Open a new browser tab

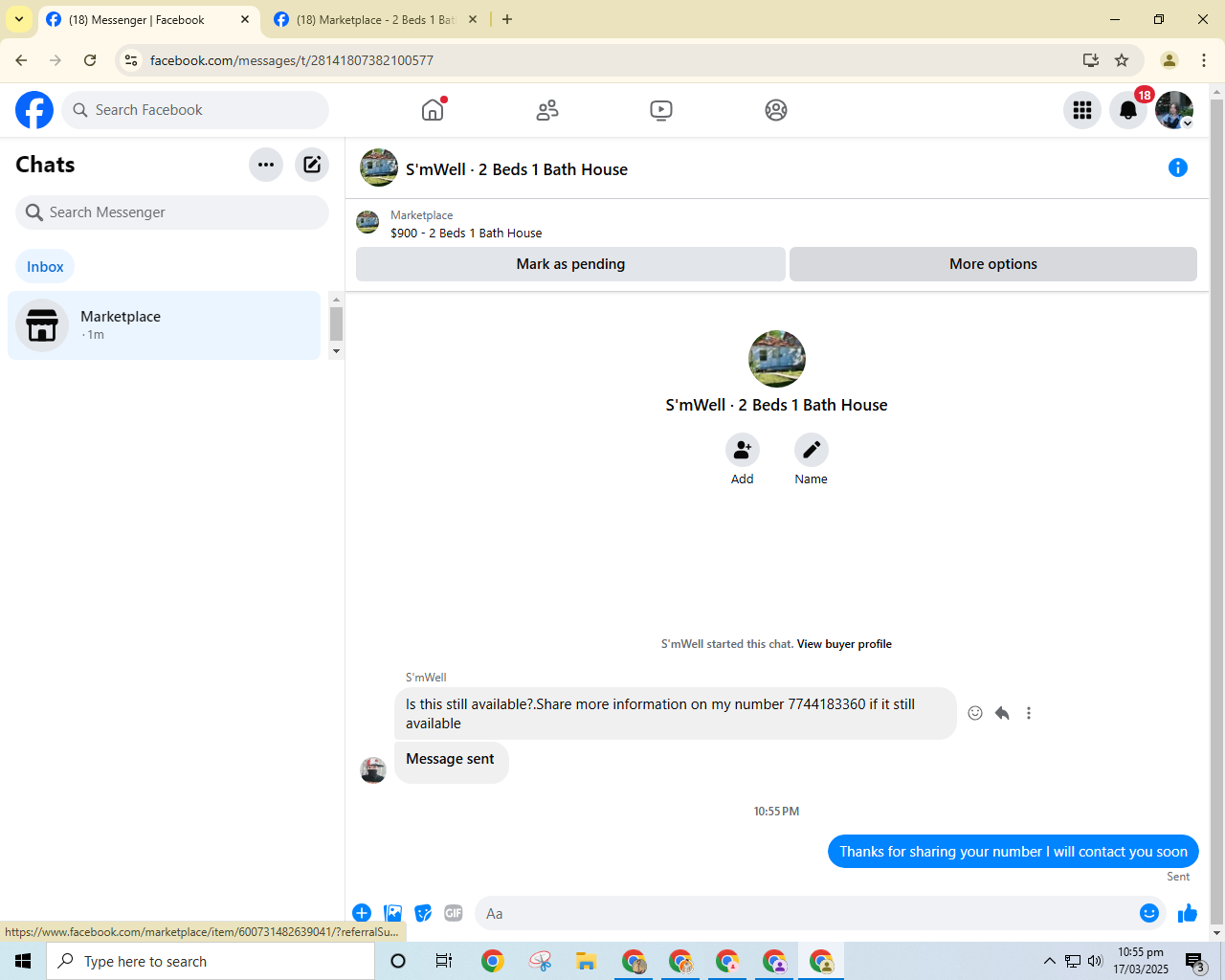[507, 19]
